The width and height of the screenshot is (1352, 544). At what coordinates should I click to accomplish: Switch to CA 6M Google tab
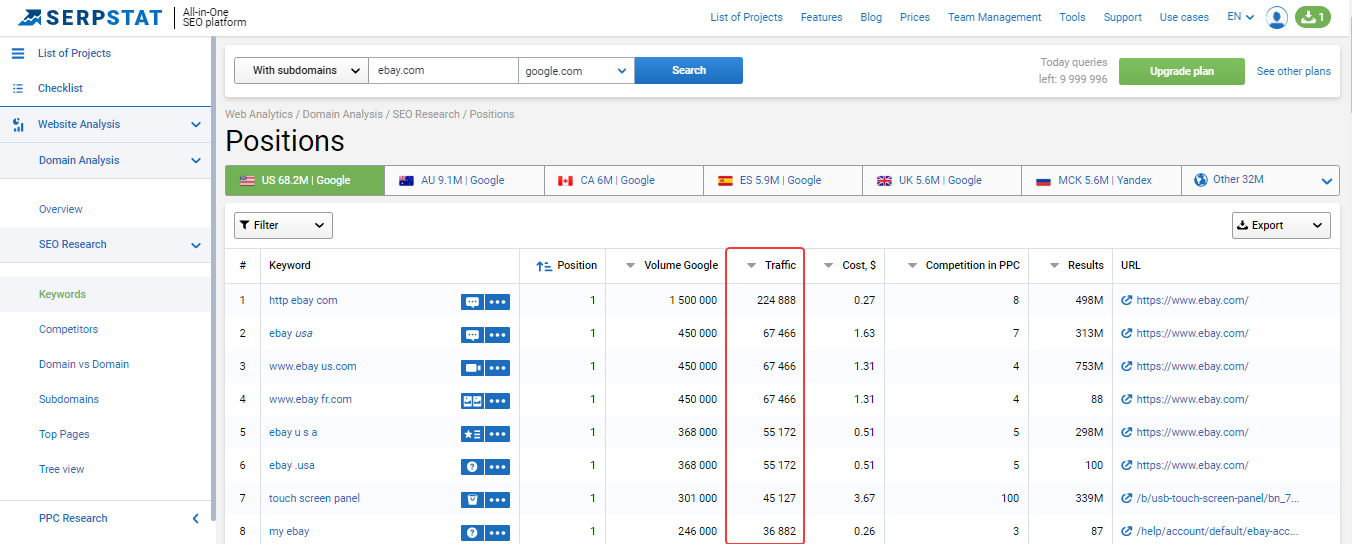(x=624, y=180)
